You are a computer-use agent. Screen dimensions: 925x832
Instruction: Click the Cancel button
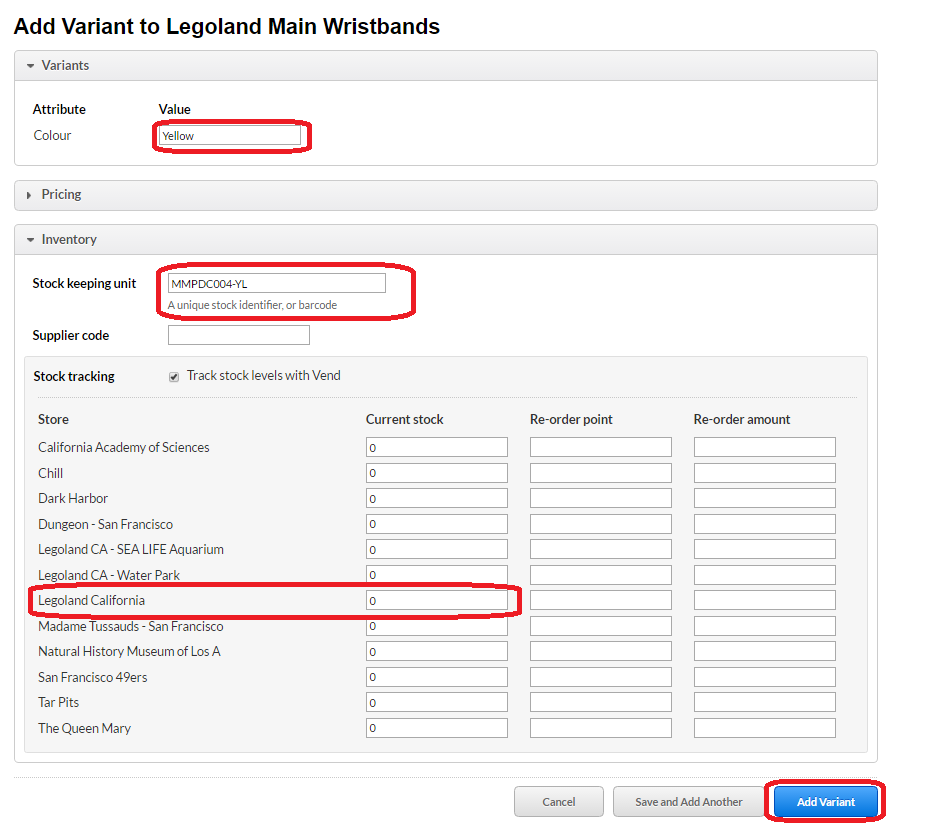point(559,801)
